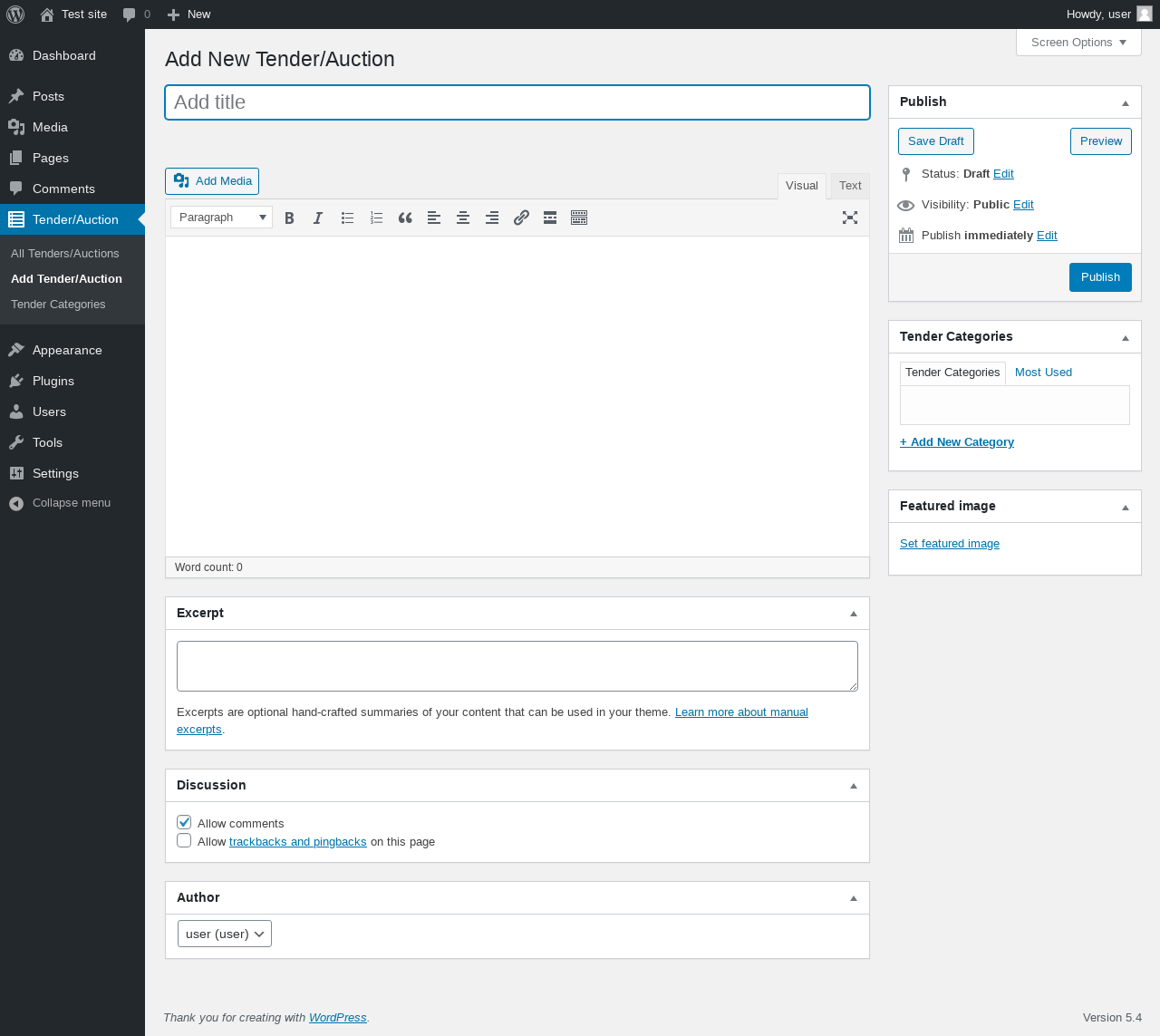1160x1036 pixels.
Task: Collapse the Author panel
Action: [854, 898]
